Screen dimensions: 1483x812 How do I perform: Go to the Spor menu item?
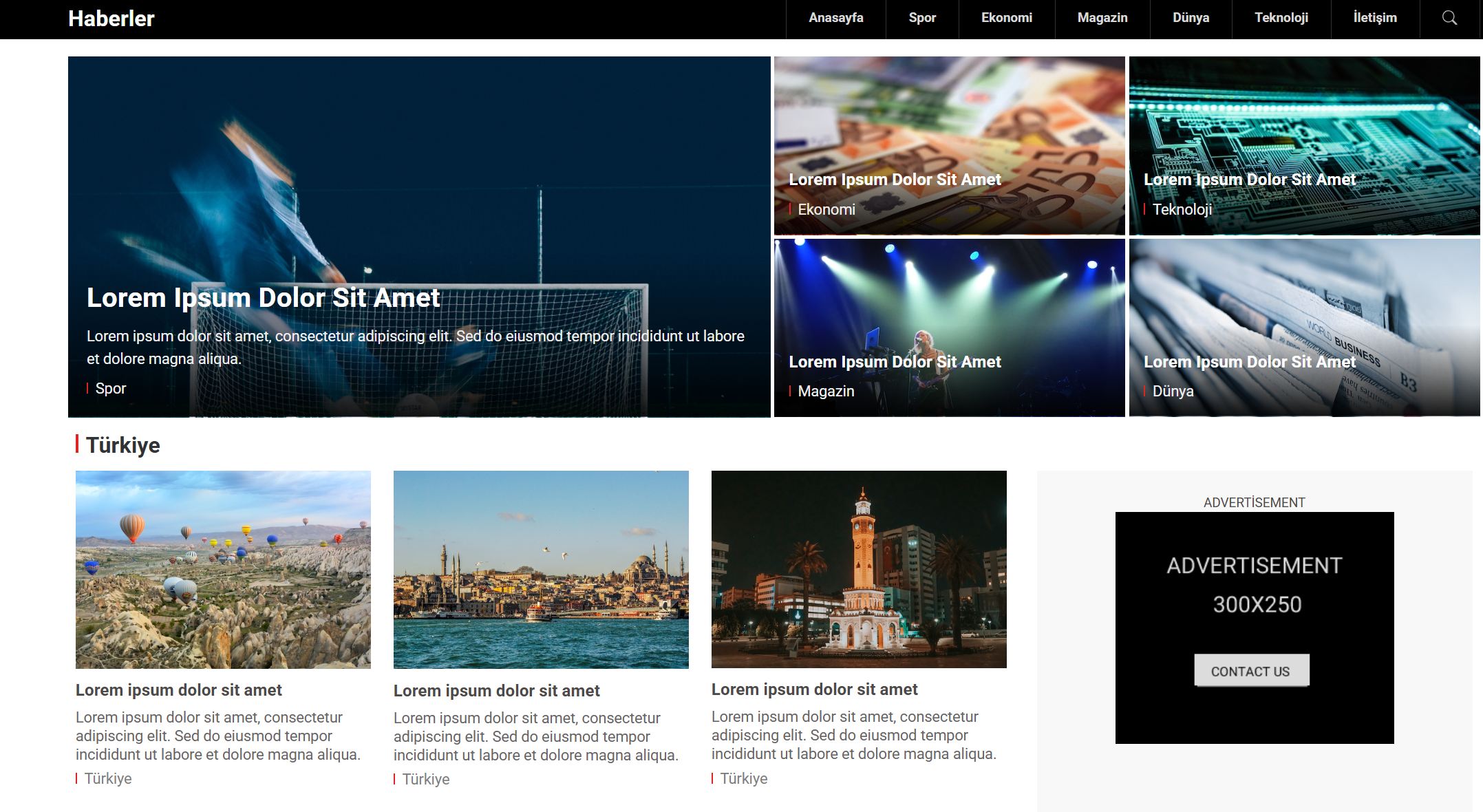[x=922, y=18]
